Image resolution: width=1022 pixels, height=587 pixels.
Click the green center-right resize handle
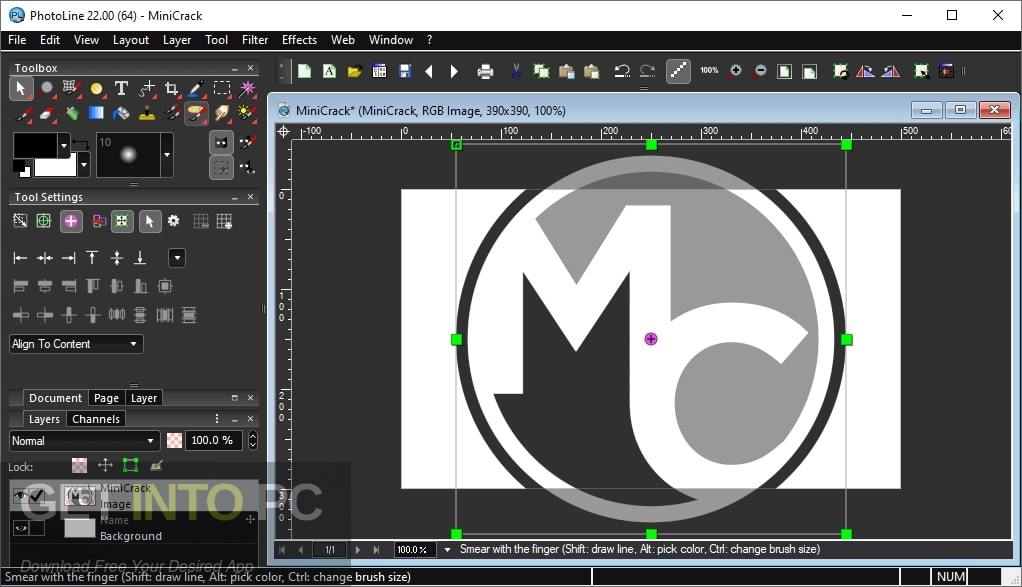coord(846,339)
